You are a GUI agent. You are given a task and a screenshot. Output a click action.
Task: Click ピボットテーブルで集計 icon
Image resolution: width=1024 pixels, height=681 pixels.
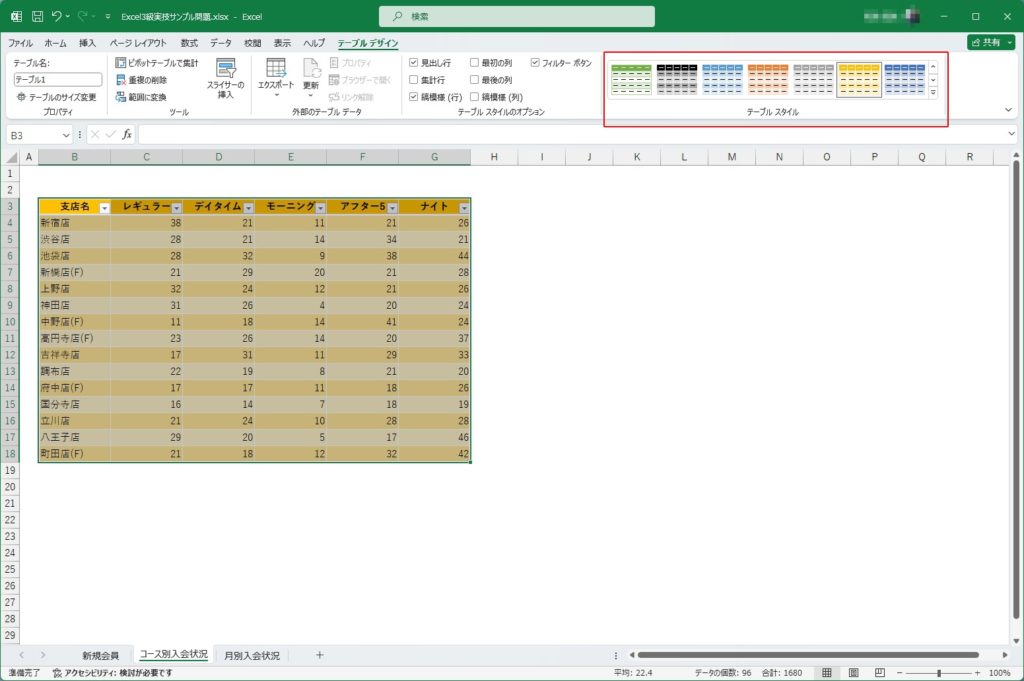click(121, 63)
